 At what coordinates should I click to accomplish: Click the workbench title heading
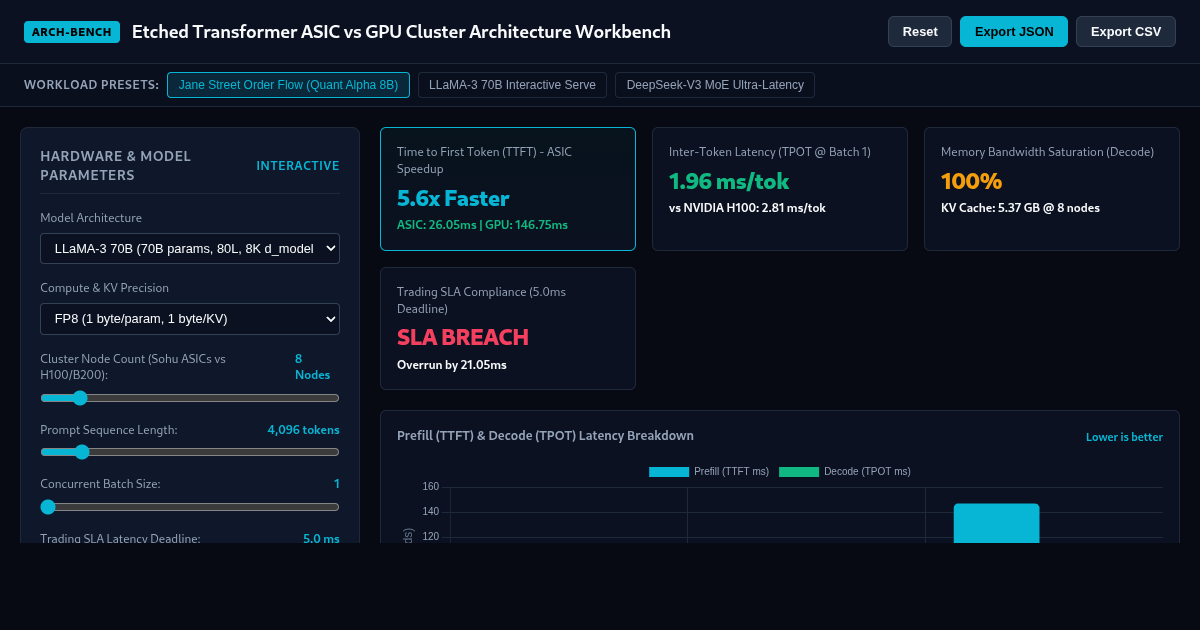point(401,32)
